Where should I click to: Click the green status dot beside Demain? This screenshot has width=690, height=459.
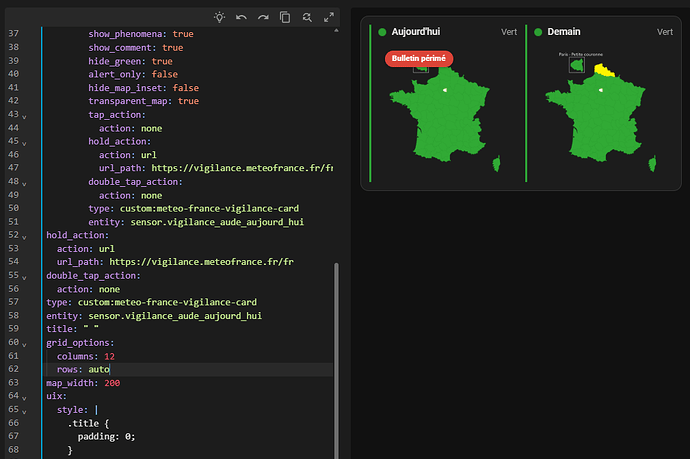tap(538, 32)
